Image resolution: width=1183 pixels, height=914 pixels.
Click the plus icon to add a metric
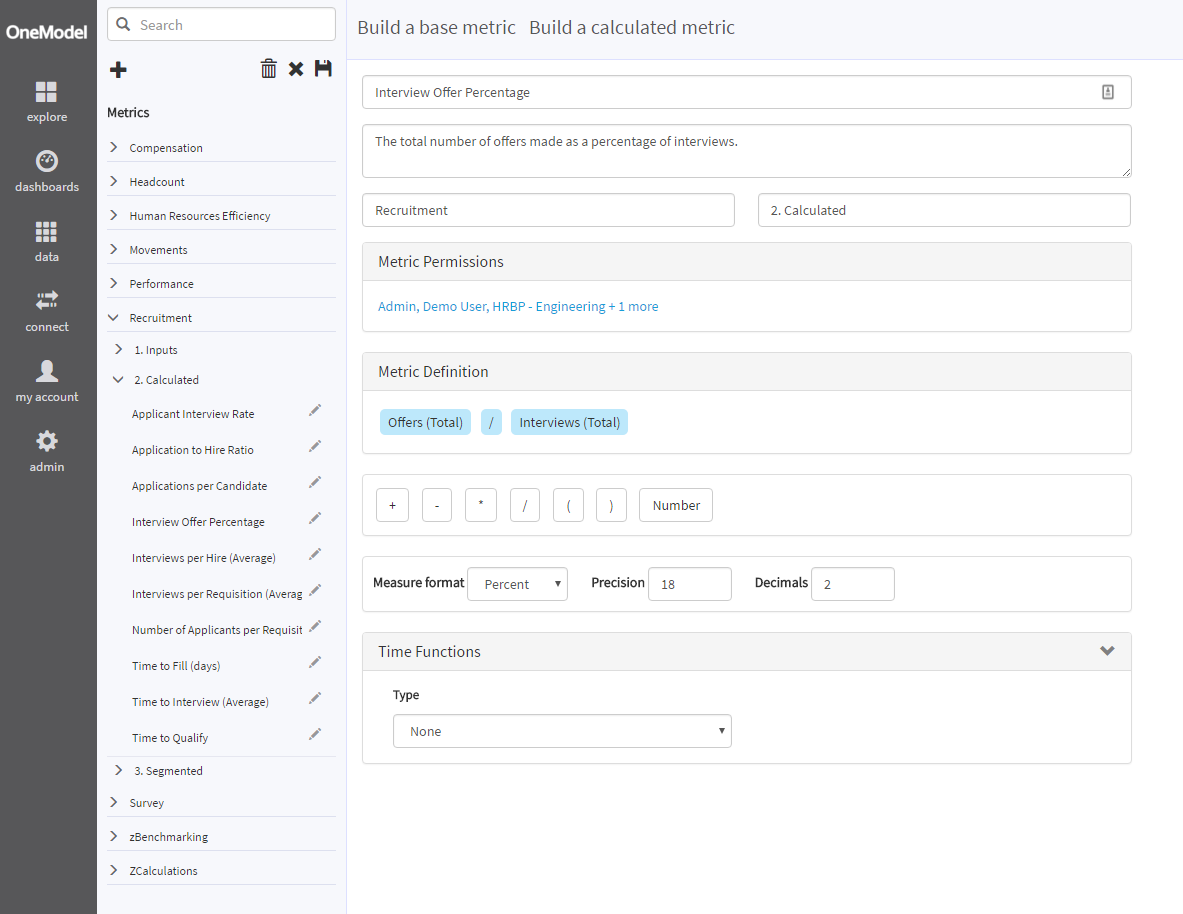(x=118, y=69)
